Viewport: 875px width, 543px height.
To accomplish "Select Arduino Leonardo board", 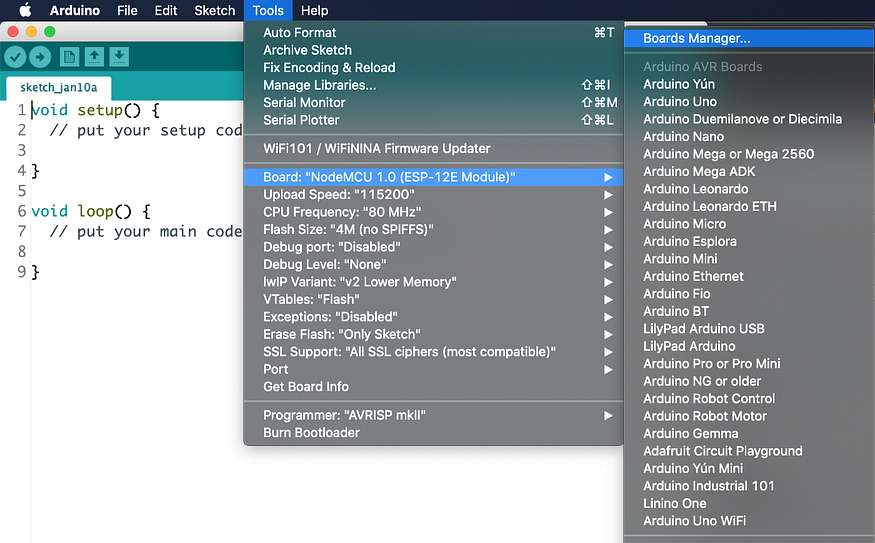I will (x=749, y=189).
